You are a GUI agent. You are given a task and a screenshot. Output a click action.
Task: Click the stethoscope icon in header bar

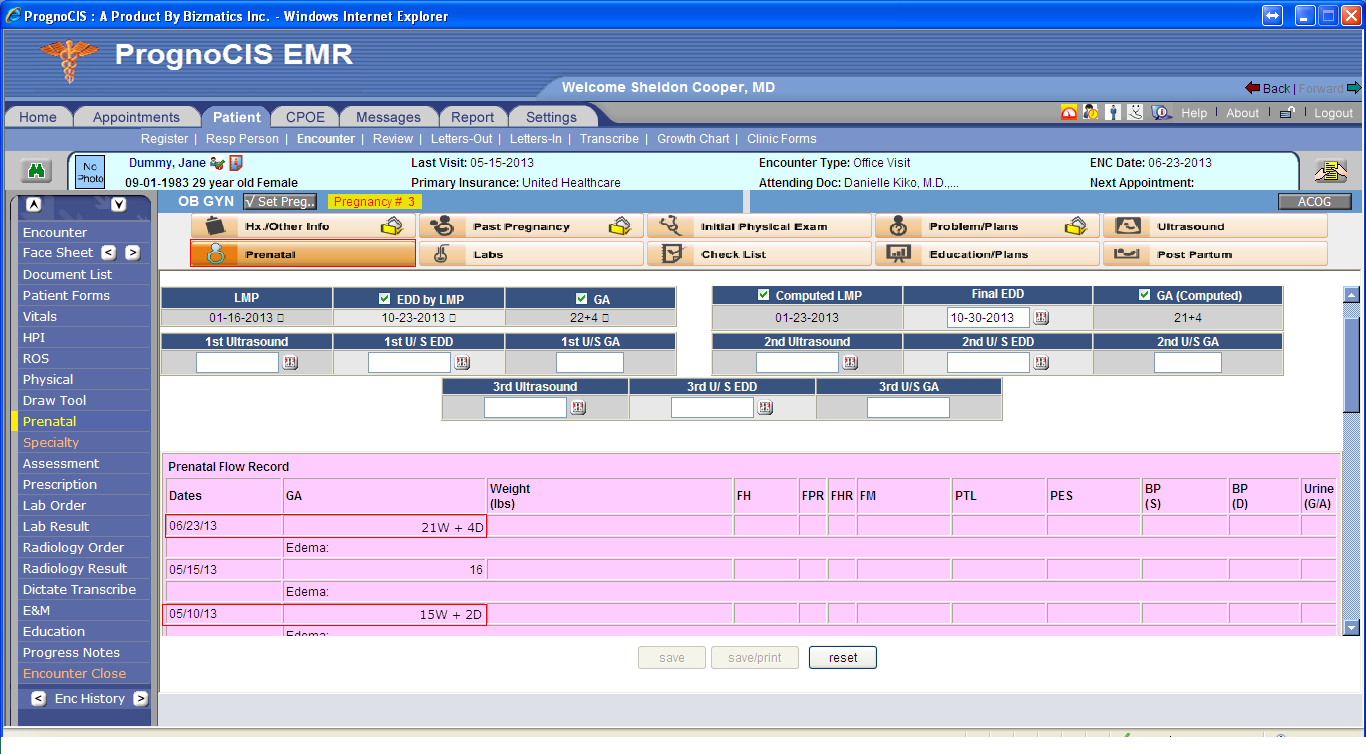click(1135, 113)
